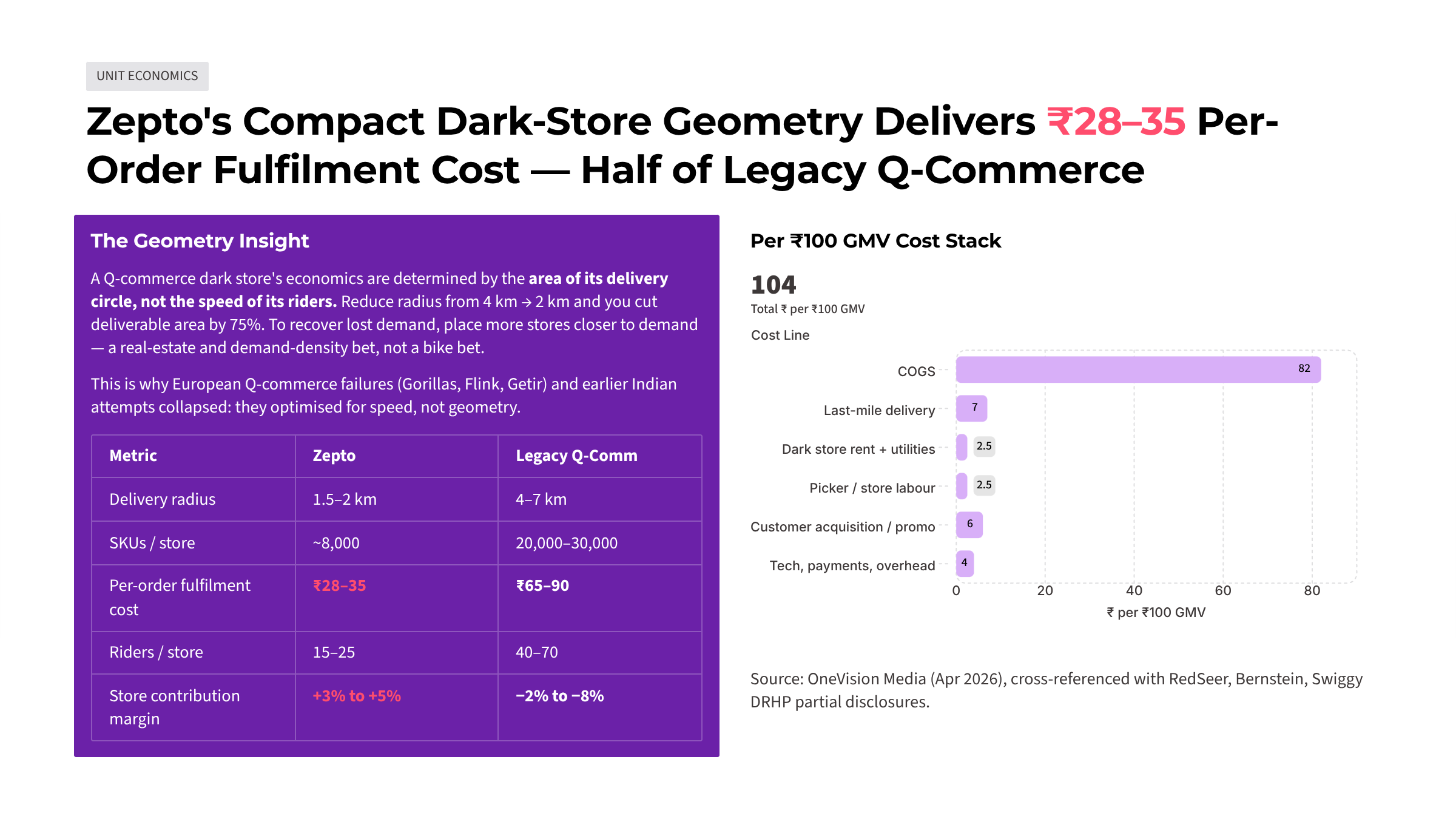Click 'Total ₹ per ₹100 GMV' caption
This screenshot has width=1456, height=819.
click(807, 309)
